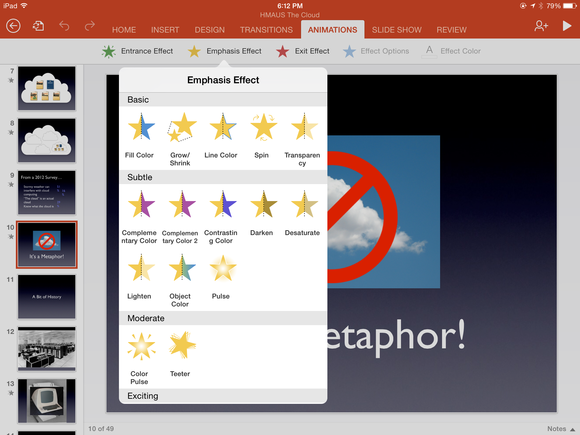Tap the battery indicator in status bar
Image resolution: width=580 pixels, height=435 pixels.
(x=569, y=6)
